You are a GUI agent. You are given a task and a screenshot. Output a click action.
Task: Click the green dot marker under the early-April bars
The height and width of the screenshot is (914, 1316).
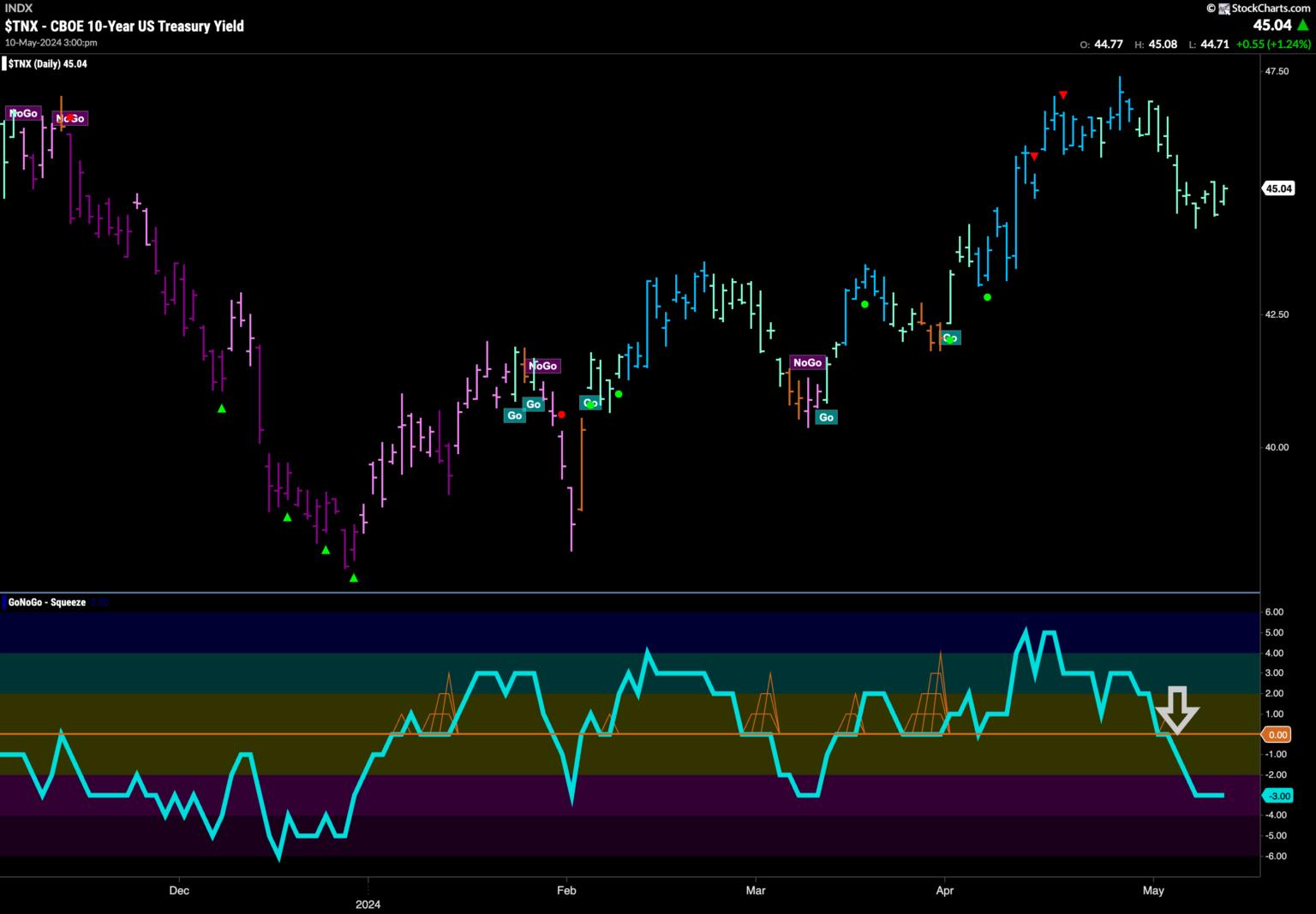coord(987,297)
